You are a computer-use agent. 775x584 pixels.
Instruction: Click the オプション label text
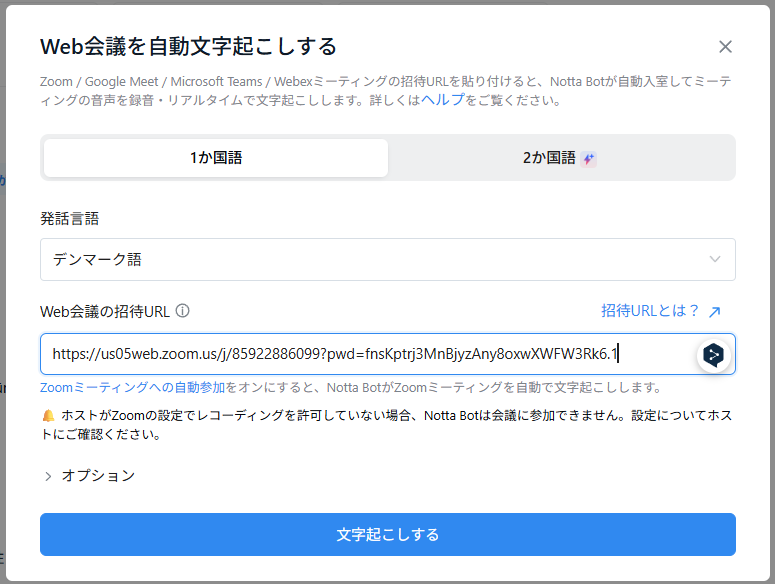tap(98, 476)
